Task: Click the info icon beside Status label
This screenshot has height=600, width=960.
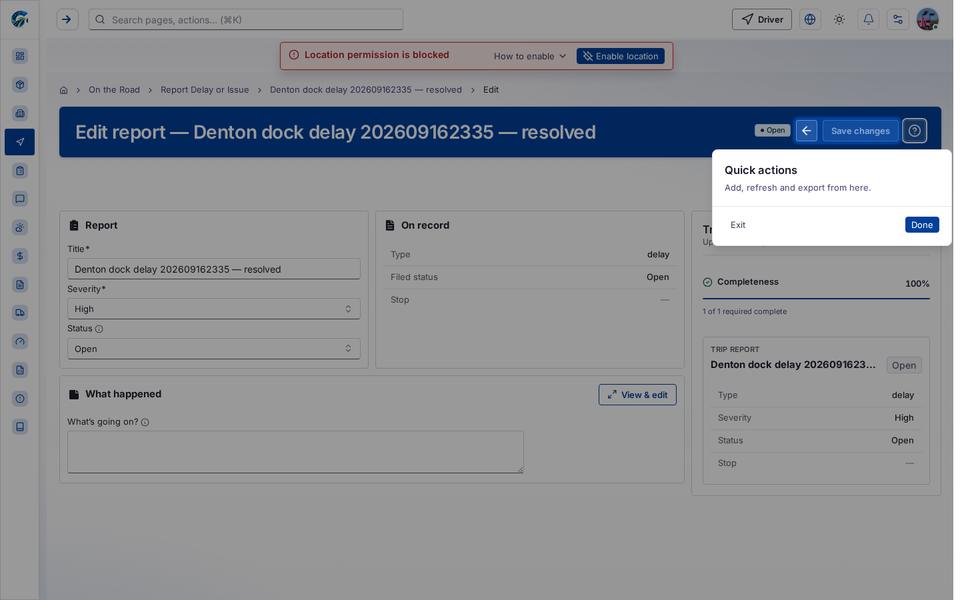Action: 99,329
